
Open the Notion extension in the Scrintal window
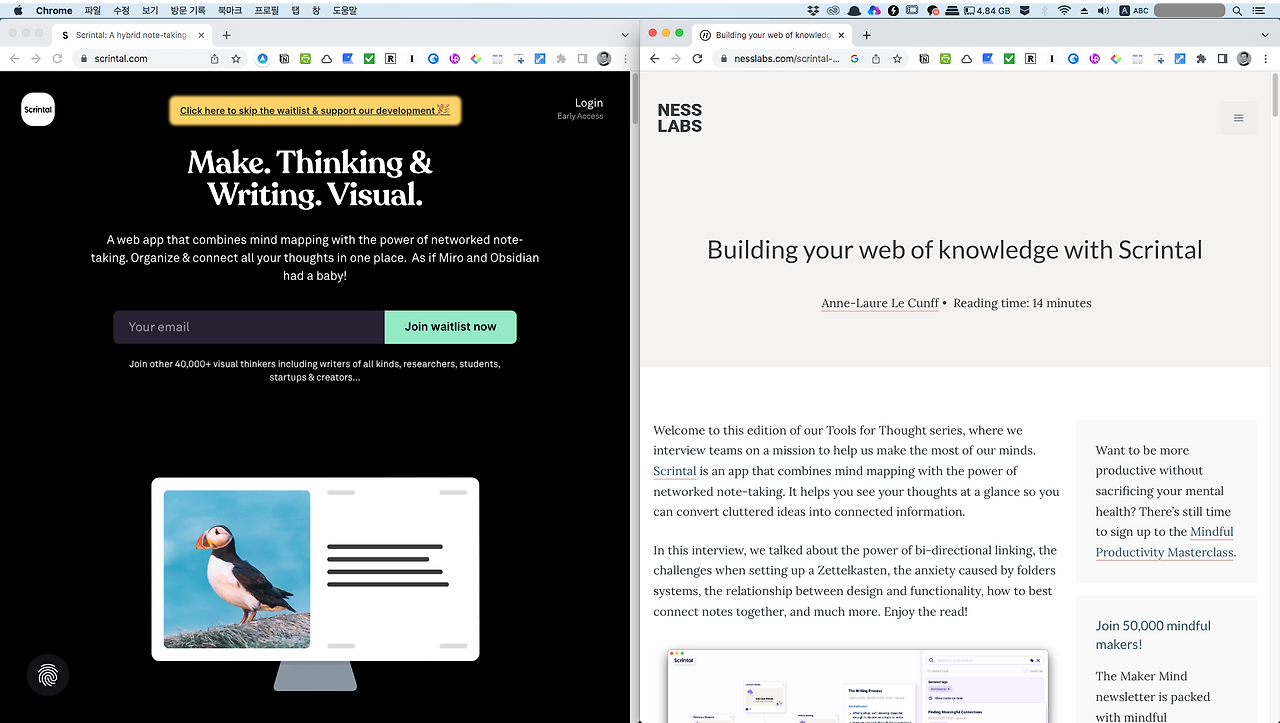click(284, 59)
